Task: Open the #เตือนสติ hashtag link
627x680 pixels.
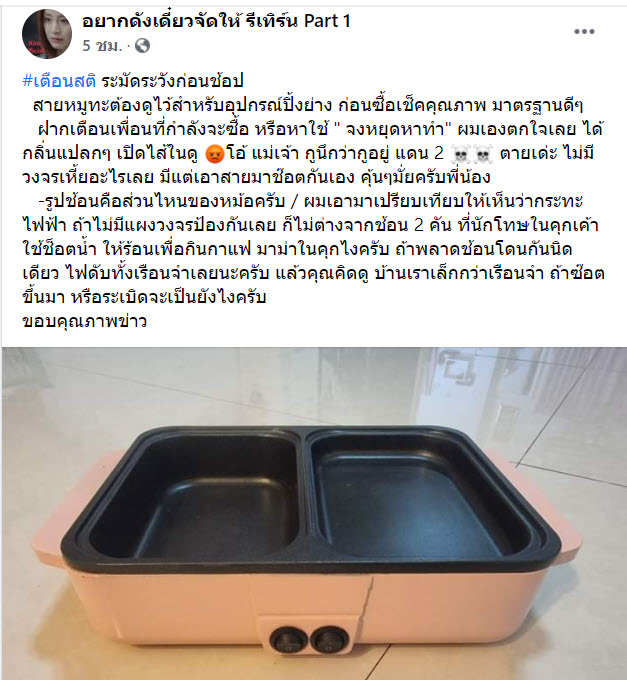Action: [x=59, y=81]
